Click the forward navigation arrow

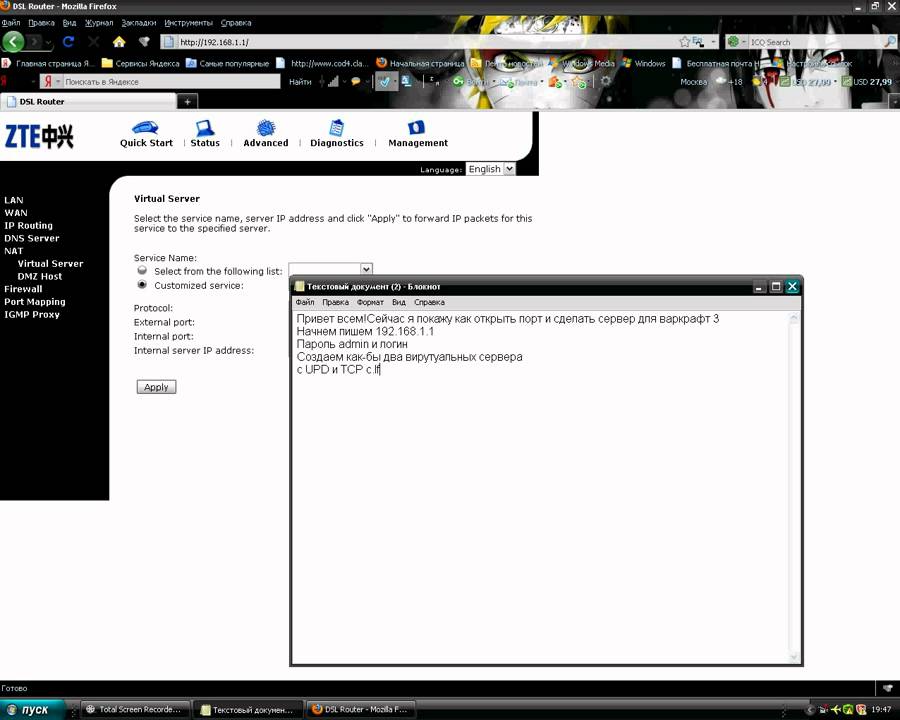[35, 42]
